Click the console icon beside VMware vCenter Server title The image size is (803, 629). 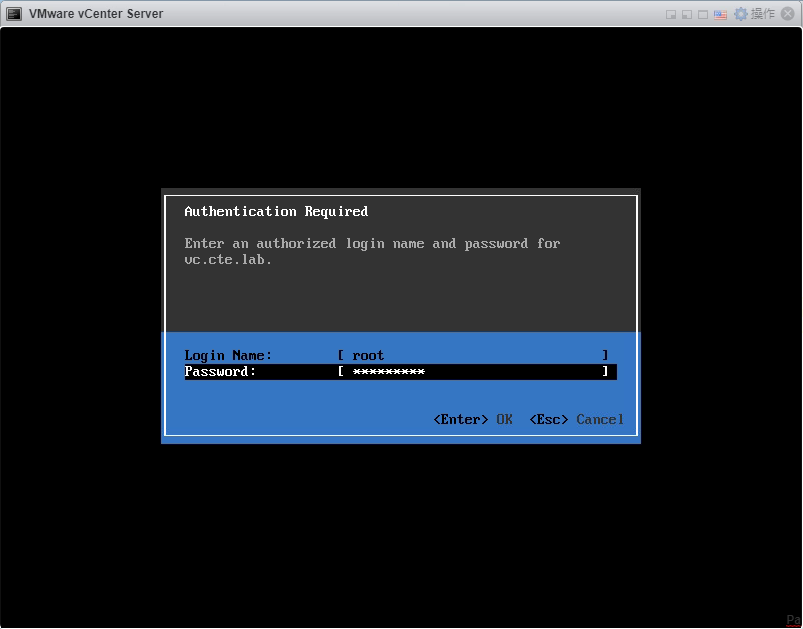13,14
